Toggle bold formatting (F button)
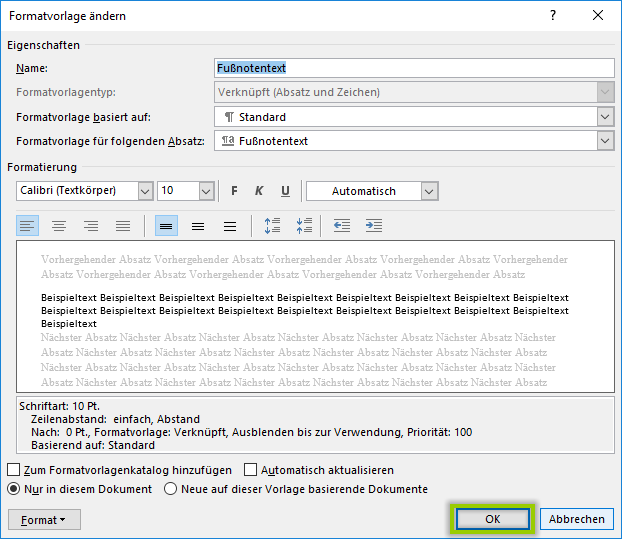This screenshot has width=622, height=539. coord(235,191)
